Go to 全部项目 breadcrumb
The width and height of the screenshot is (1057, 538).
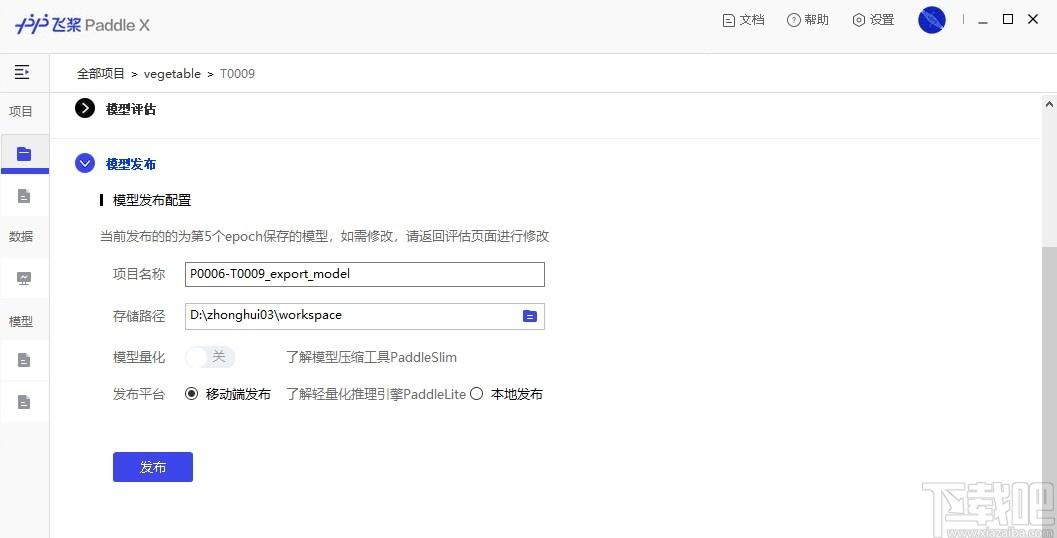tap(101, 73)
